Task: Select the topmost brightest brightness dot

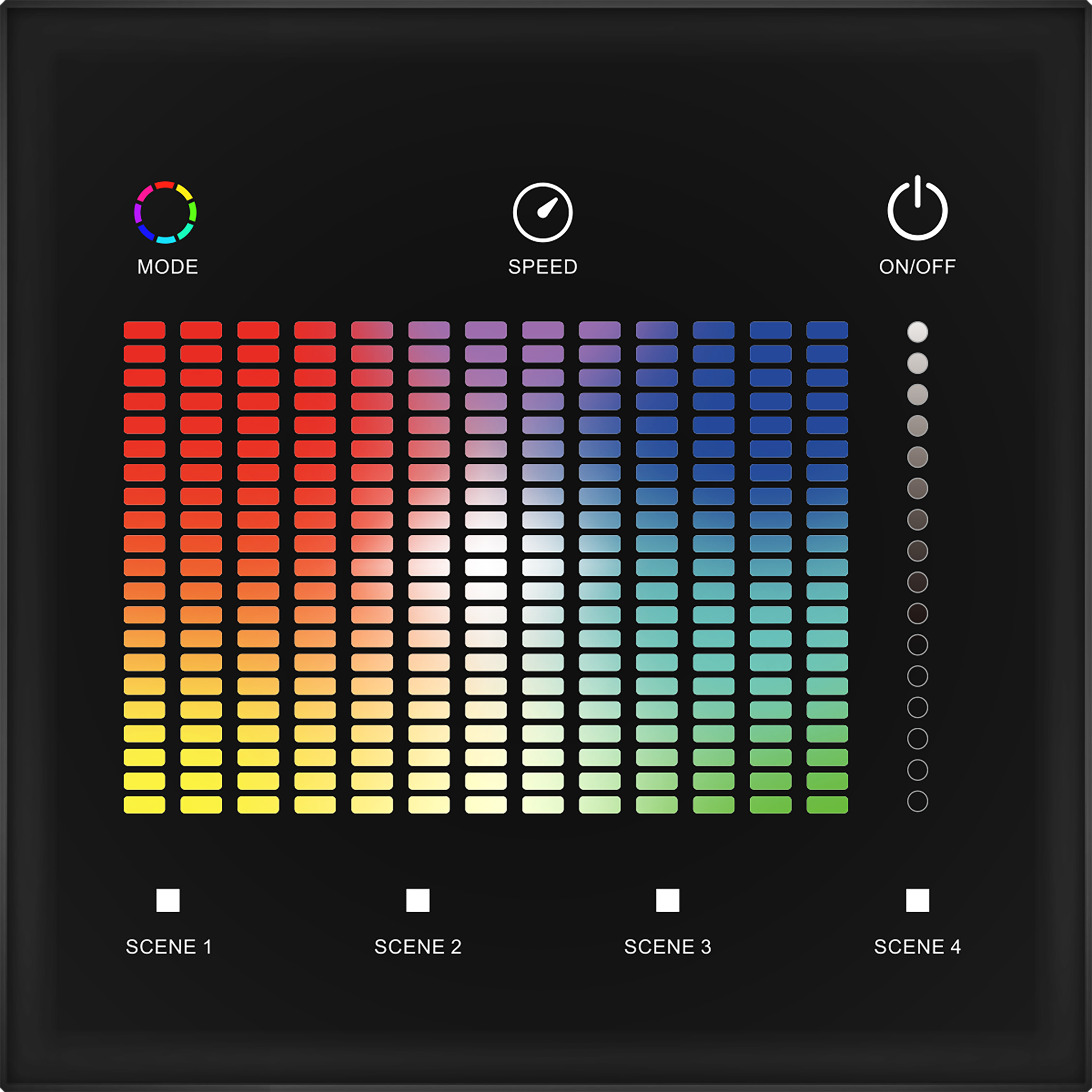Action: coord(917,332)
